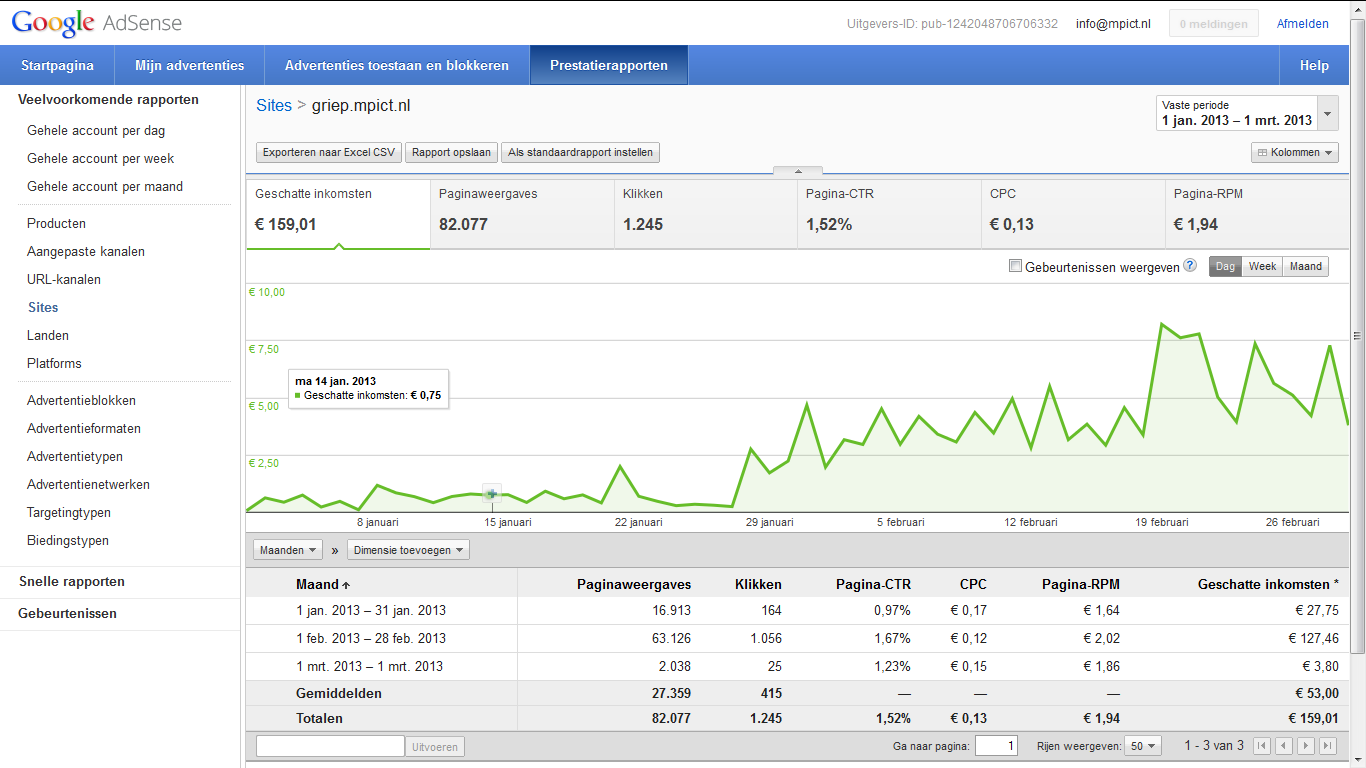Switch chart to Dag view
1366x768 pixels.
(x=1225, y=267)
